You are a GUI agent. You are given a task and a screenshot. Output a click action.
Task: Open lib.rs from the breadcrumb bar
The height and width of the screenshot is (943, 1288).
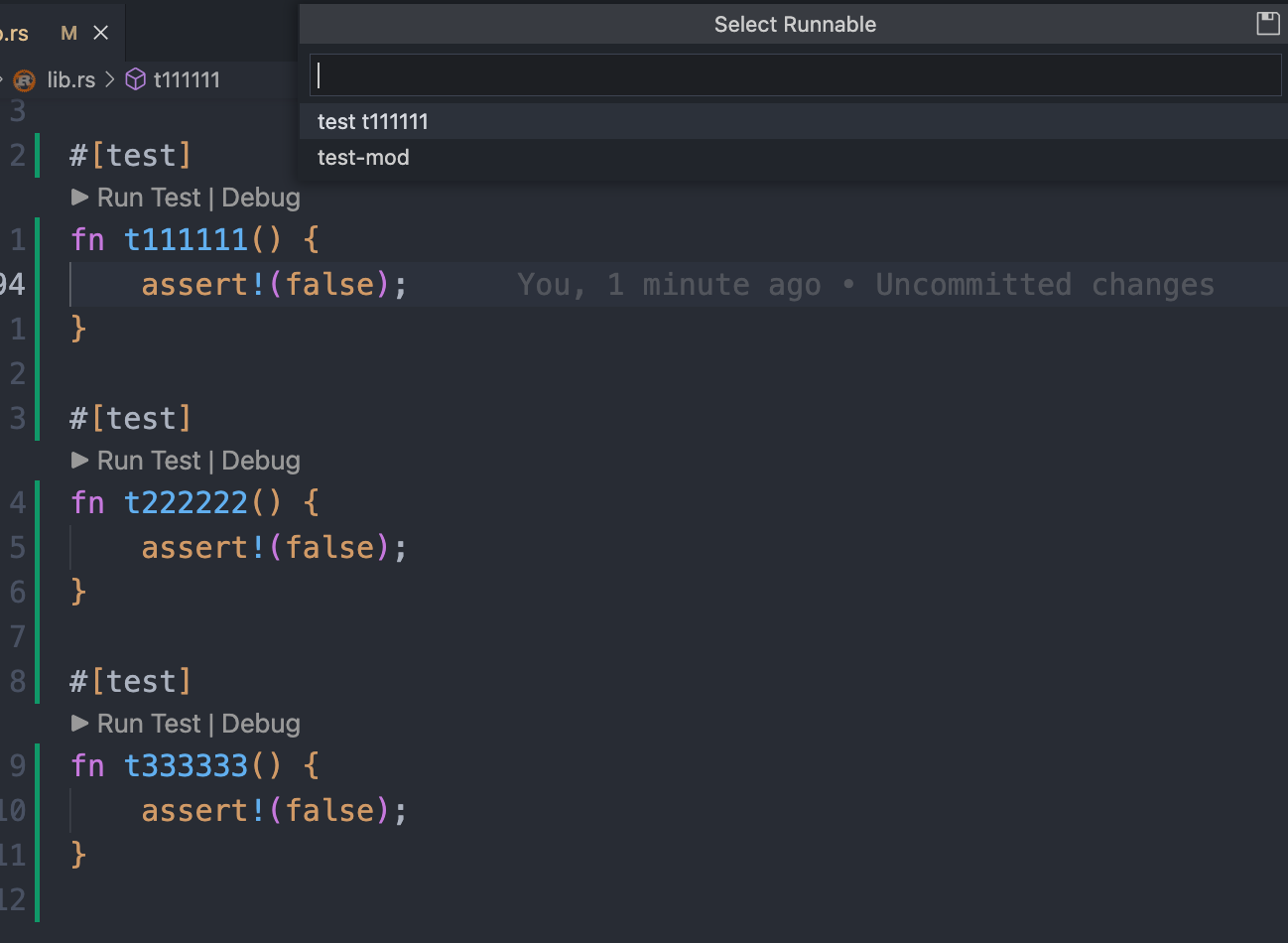[x=67, y=79]
